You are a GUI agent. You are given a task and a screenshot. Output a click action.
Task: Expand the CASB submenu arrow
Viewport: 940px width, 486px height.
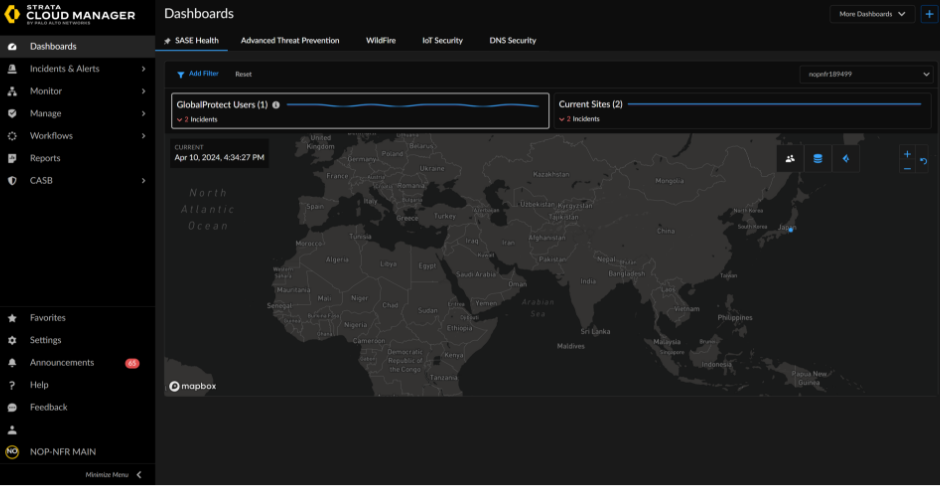tap(143, 180)
